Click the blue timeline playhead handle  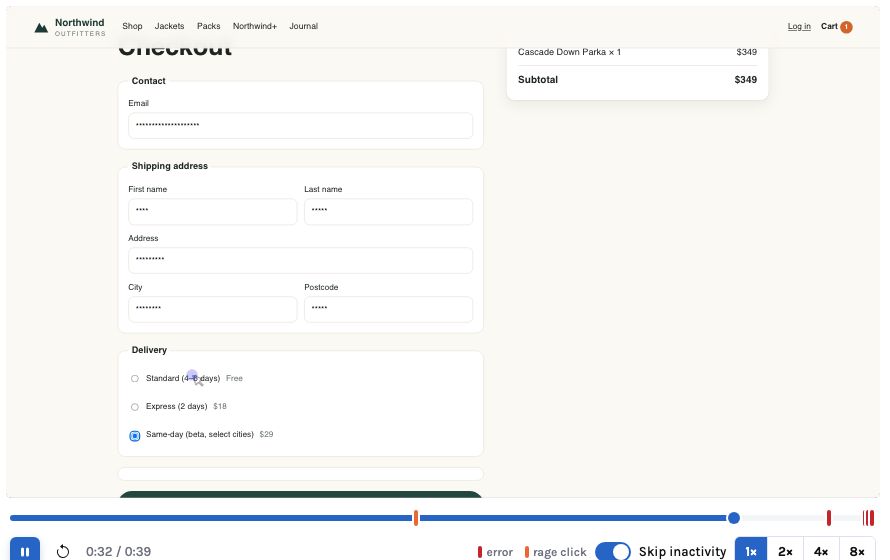tap(734, 518)
